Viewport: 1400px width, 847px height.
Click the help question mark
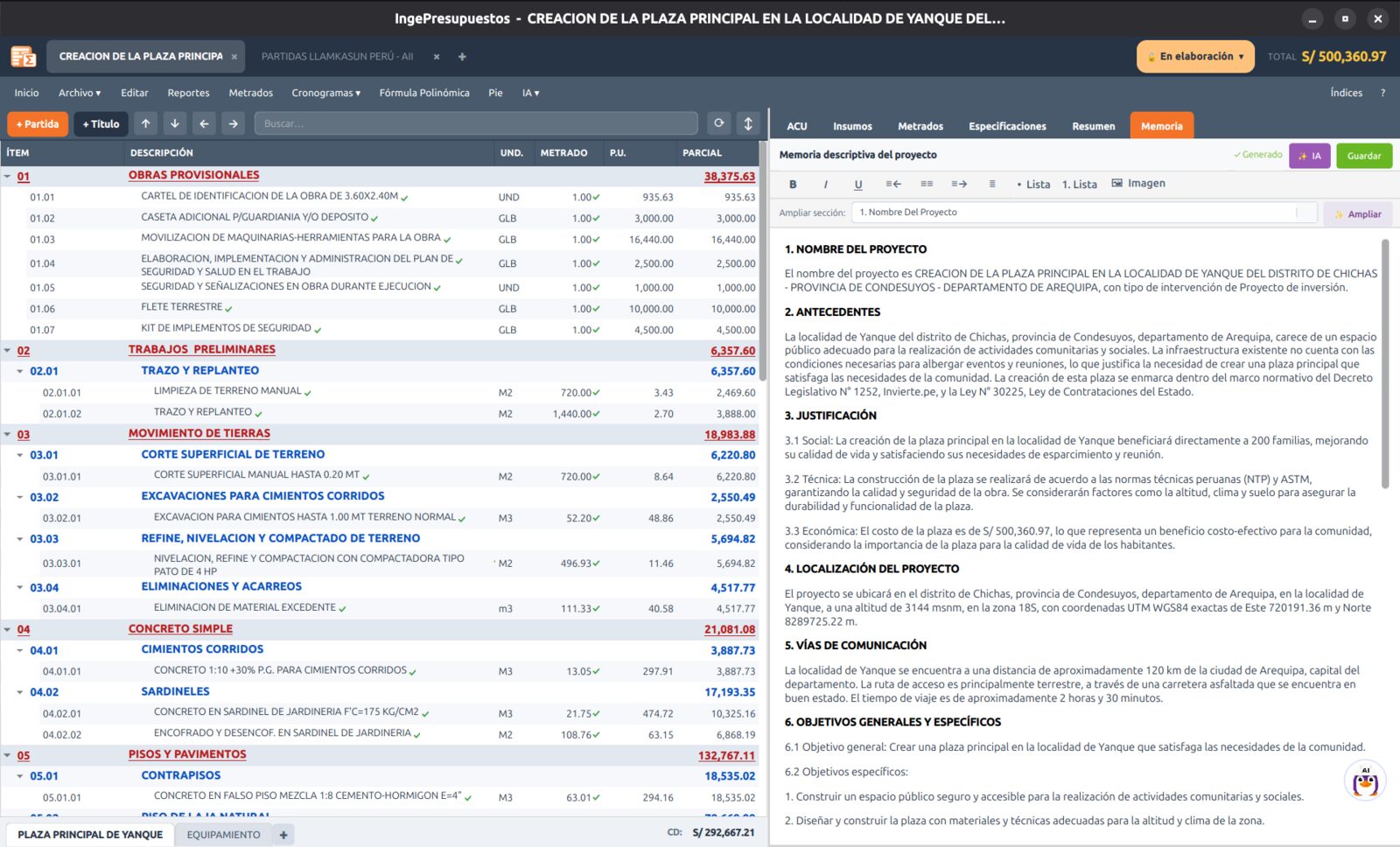(1382, 93)
